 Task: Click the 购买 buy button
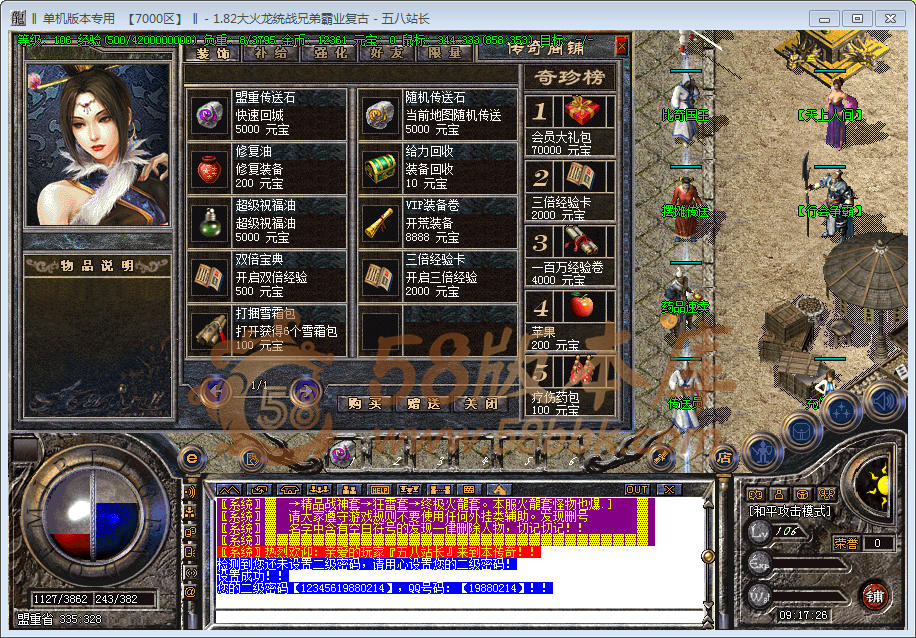[x=364, y=403]
